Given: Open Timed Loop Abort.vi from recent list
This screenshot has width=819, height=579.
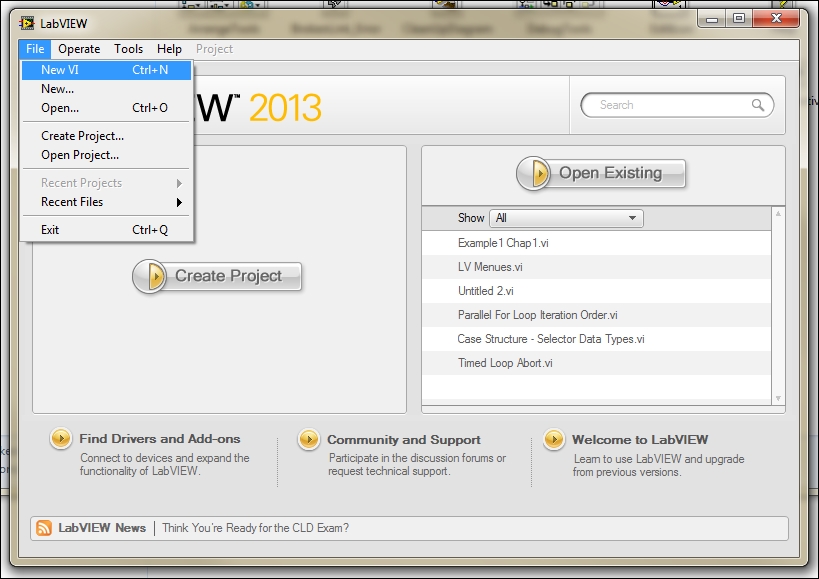Looking at the screenshot, I should pos(596,363).
